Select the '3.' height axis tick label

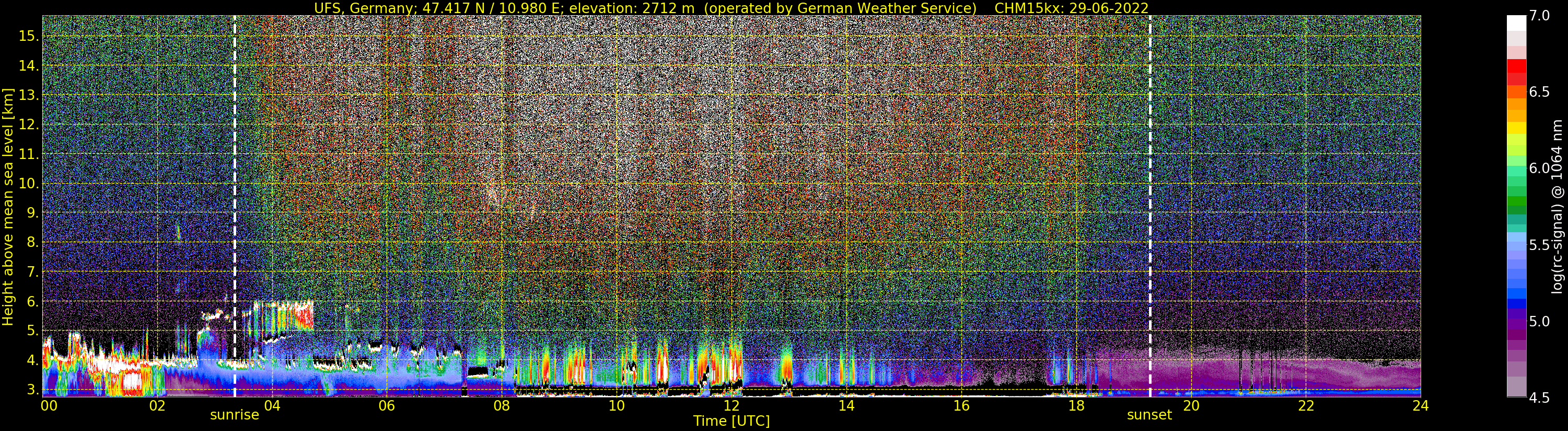click(x=33, y=390)
